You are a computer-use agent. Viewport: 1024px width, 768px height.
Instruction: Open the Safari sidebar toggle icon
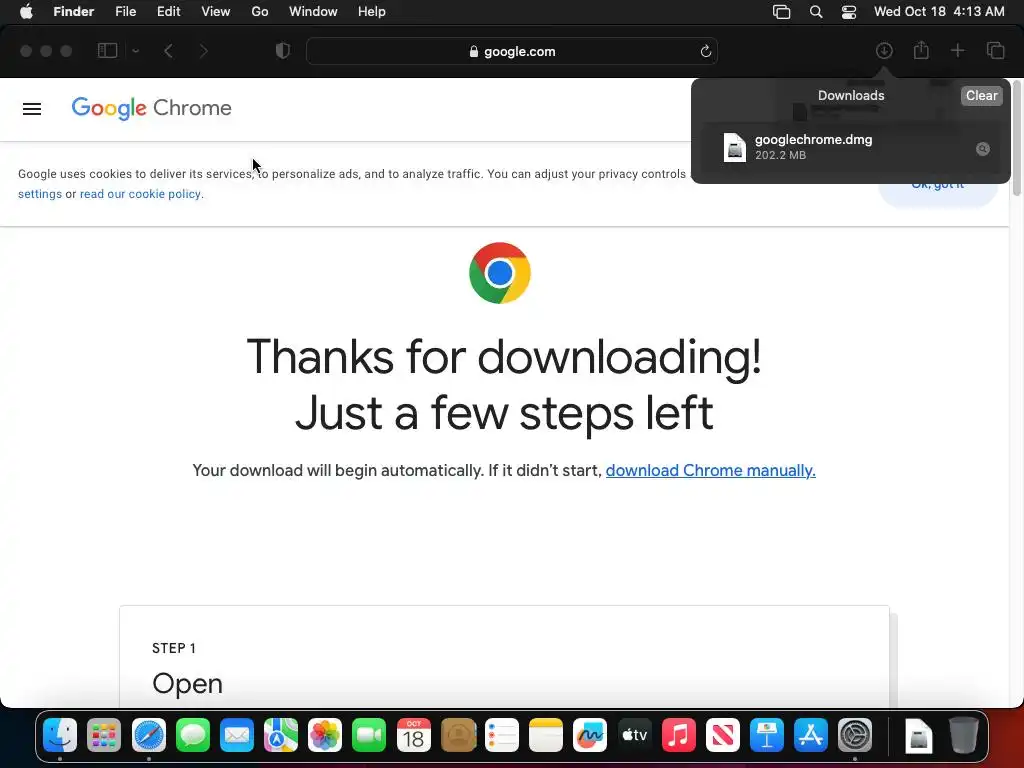[107, 51]
